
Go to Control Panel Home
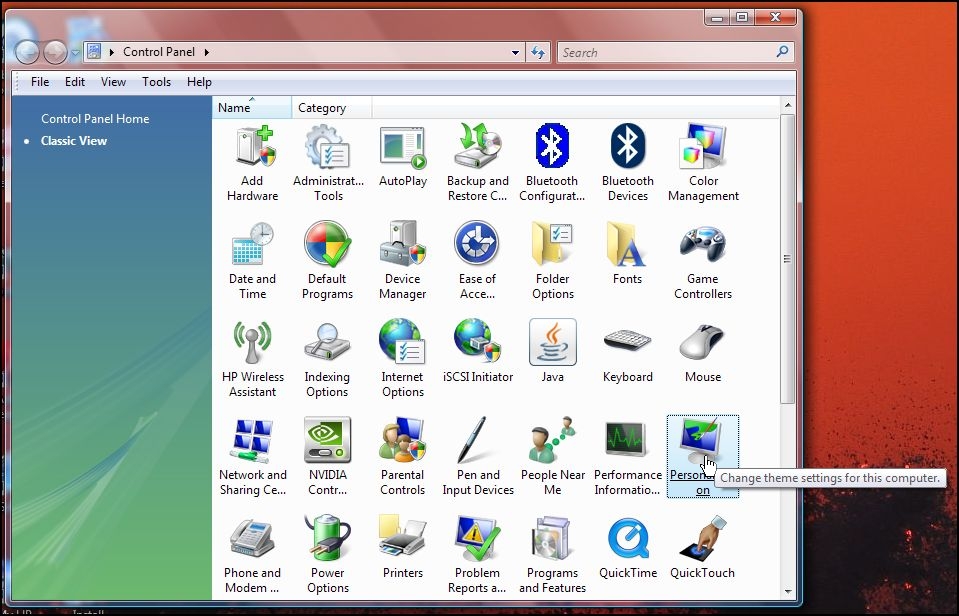[x=95, y=119]
